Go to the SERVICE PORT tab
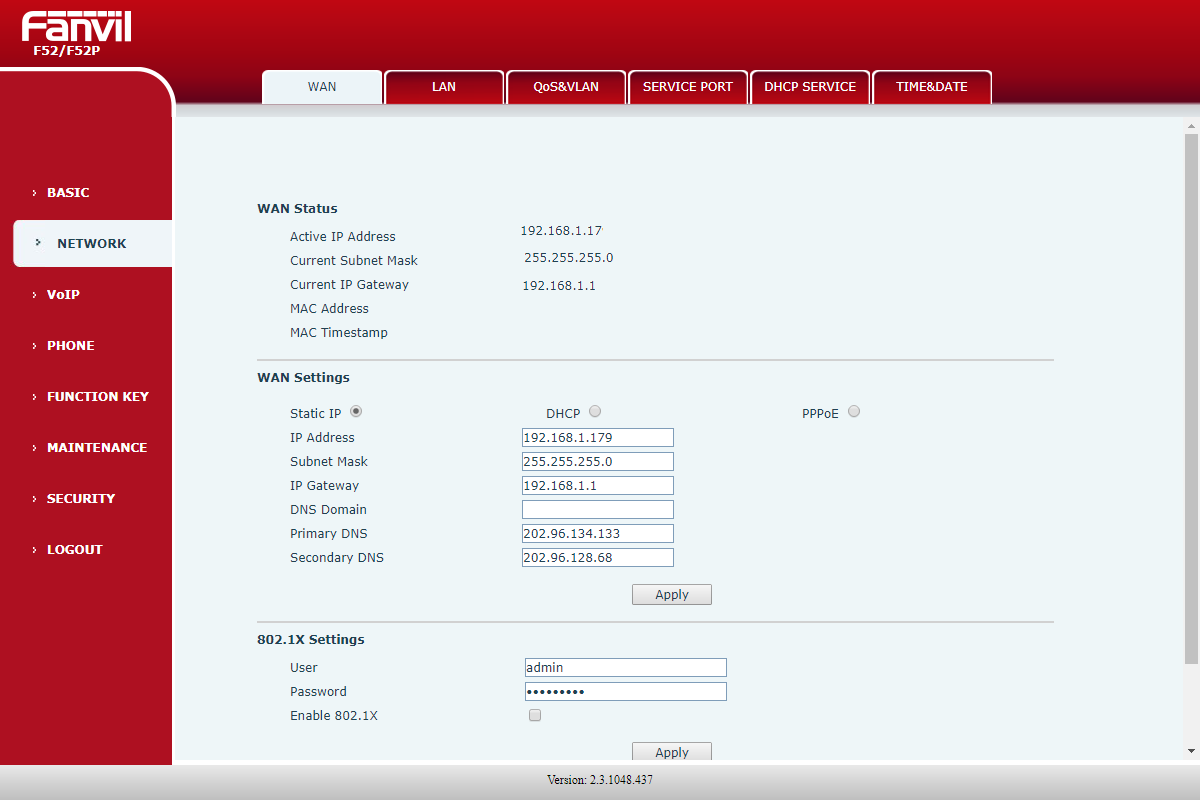This screenshot has height=800, width=1200. point(688,87)
